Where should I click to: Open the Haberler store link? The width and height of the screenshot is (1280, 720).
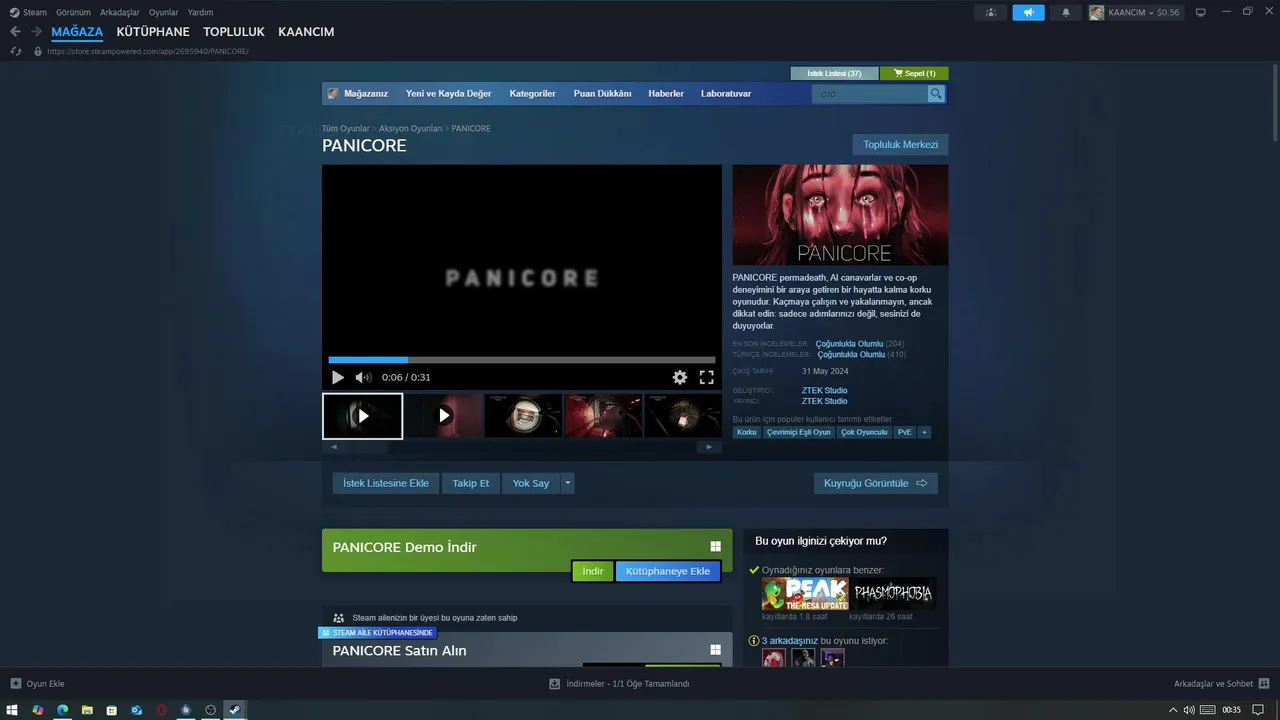666,94
